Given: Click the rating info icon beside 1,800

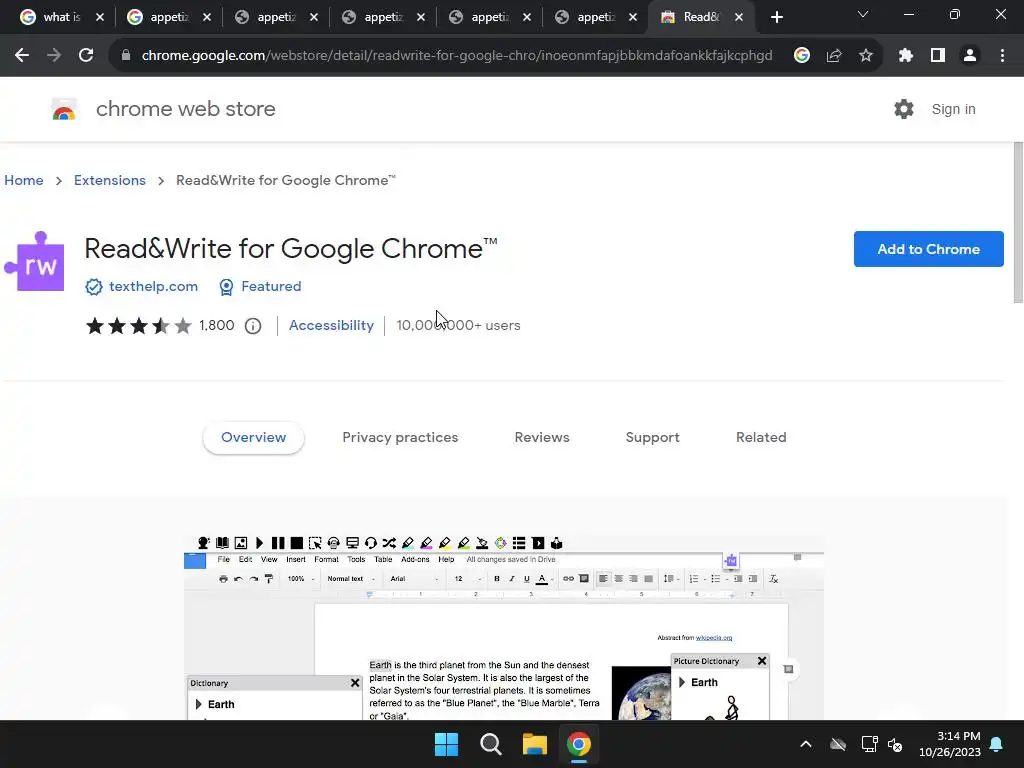Looking at the screenshot, I should click(x=253, y=326).
